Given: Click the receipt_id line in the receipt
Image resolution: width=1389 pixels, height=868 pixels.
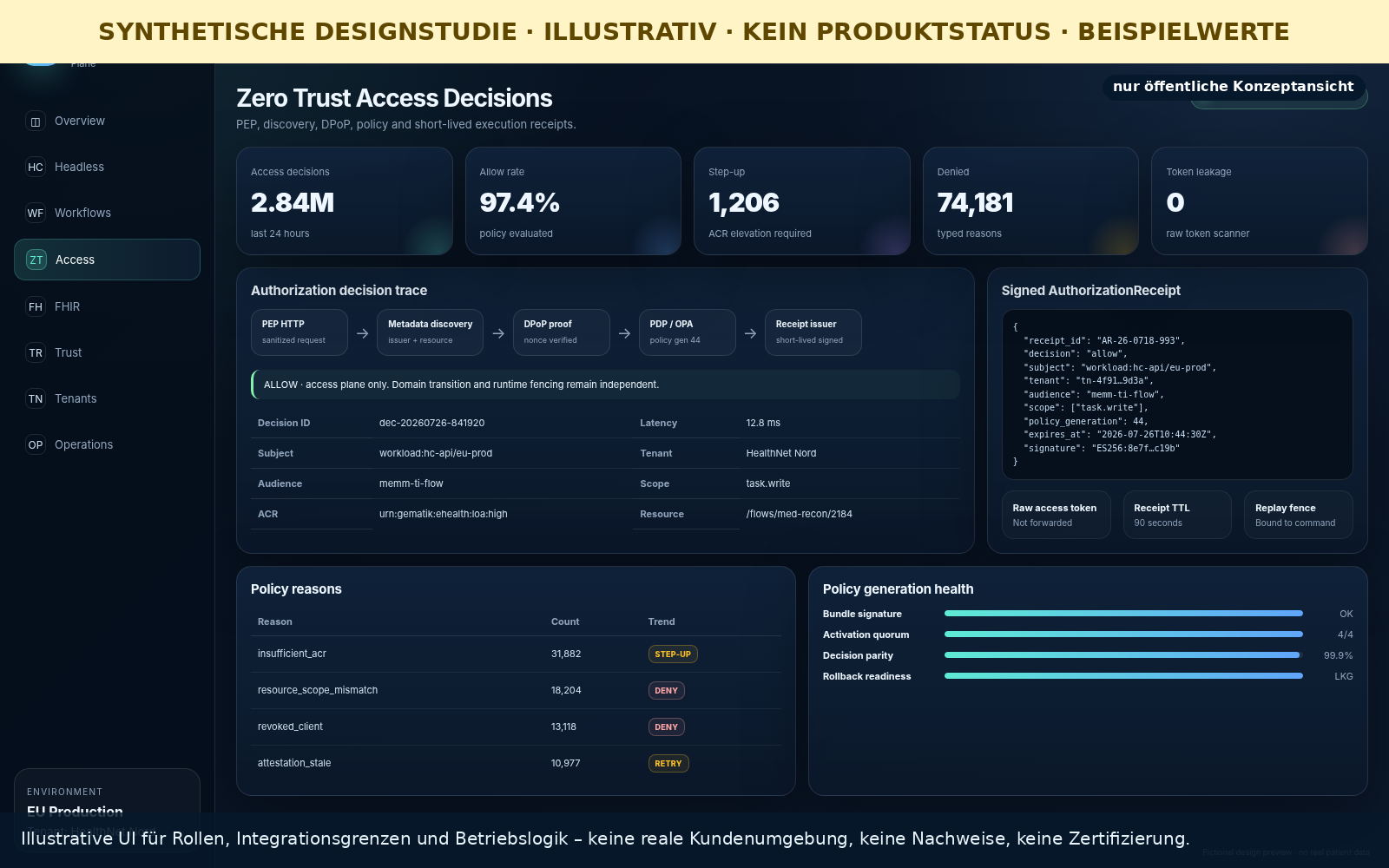Looking at the screenshot, I should click(x=1104, y=341).
